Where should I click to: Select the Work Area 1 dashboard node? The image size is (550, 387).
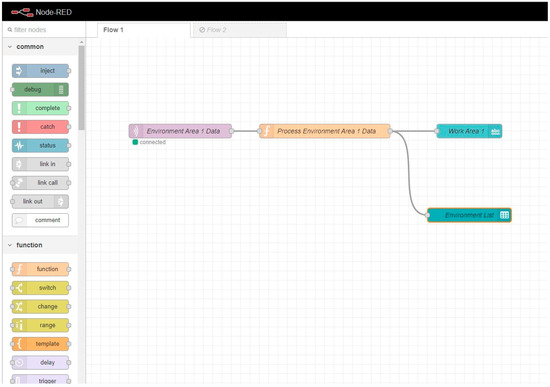[469, 131]
